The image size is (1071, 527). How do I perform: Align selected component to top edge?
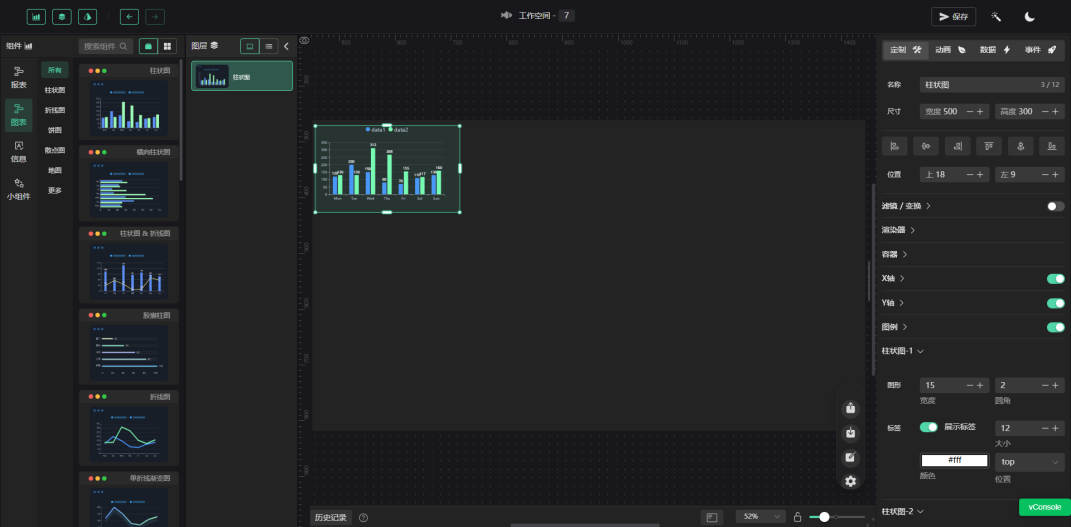coord(989,145)
